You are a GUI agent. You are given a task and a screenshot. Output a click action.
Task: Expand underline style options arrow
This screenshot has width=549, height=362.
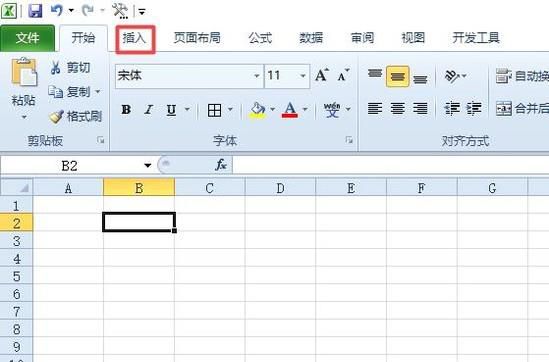(x=187, y=110)
